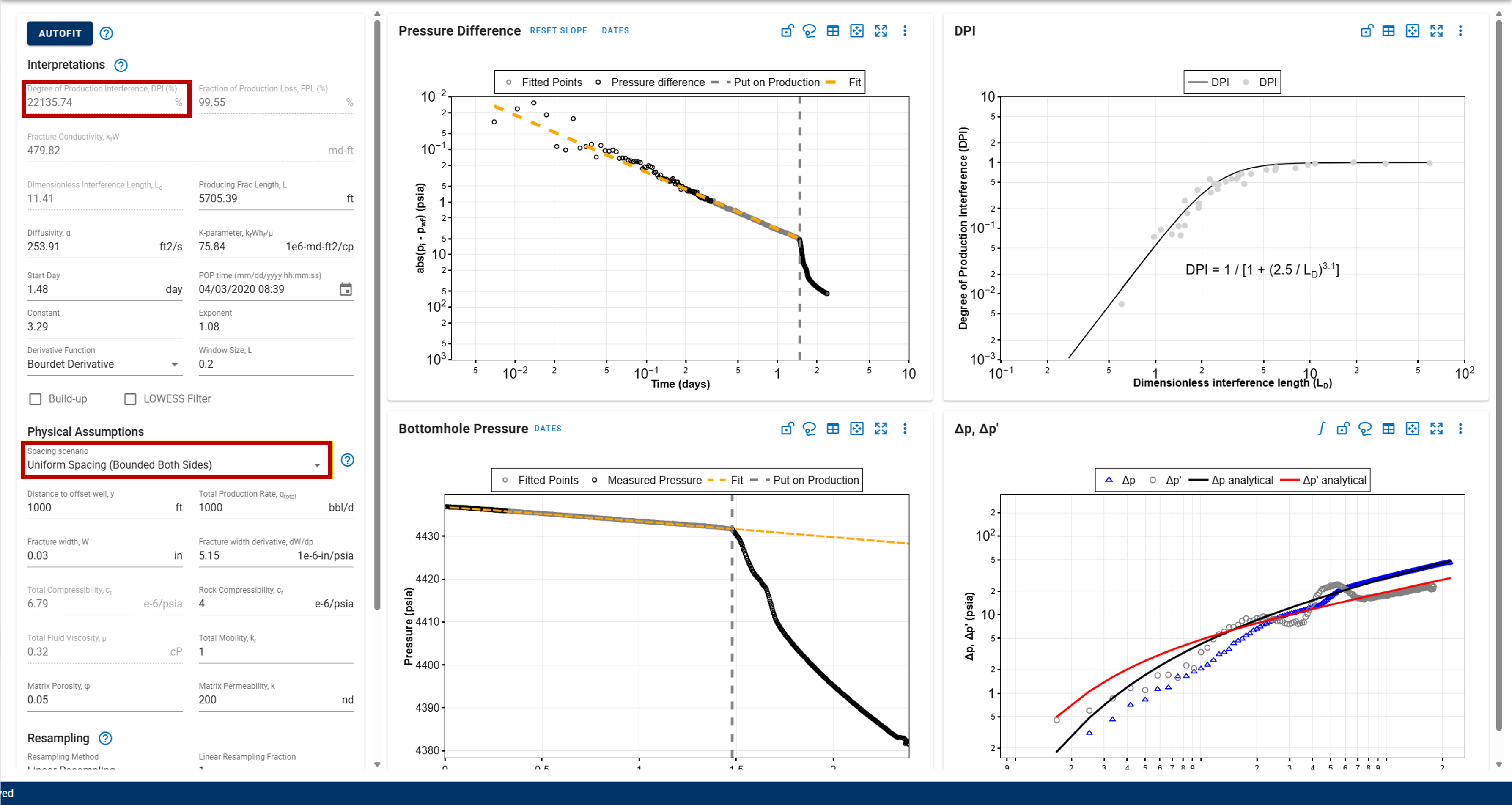The width and height of the screenshot is (1512, 805).
Task: Toggle Δp' analytical curve in the legend
Action: (1323, 480)
